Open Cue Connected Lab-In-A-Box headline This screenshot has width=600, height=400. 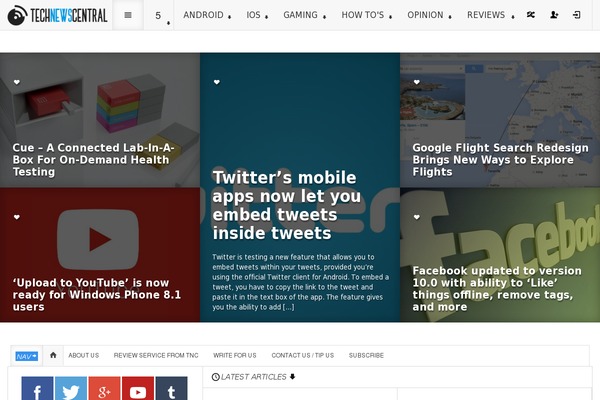point(93,160)
